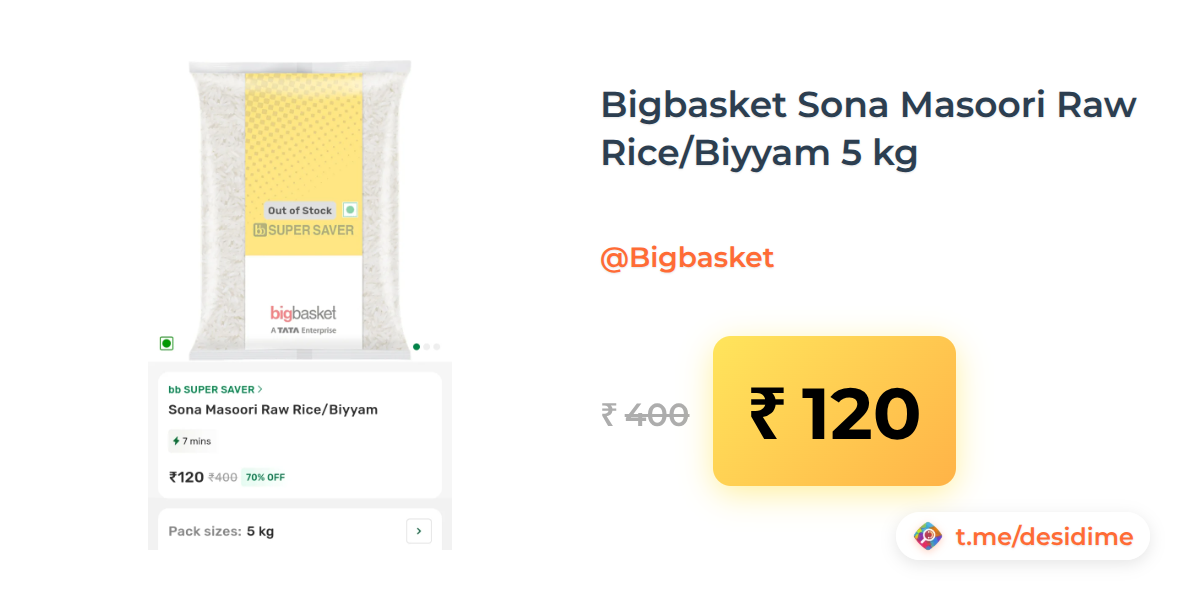The image size is (1200, 600).
Task: Expand the bb SUPER SAVER chevron
Action: tap(260, 389)
